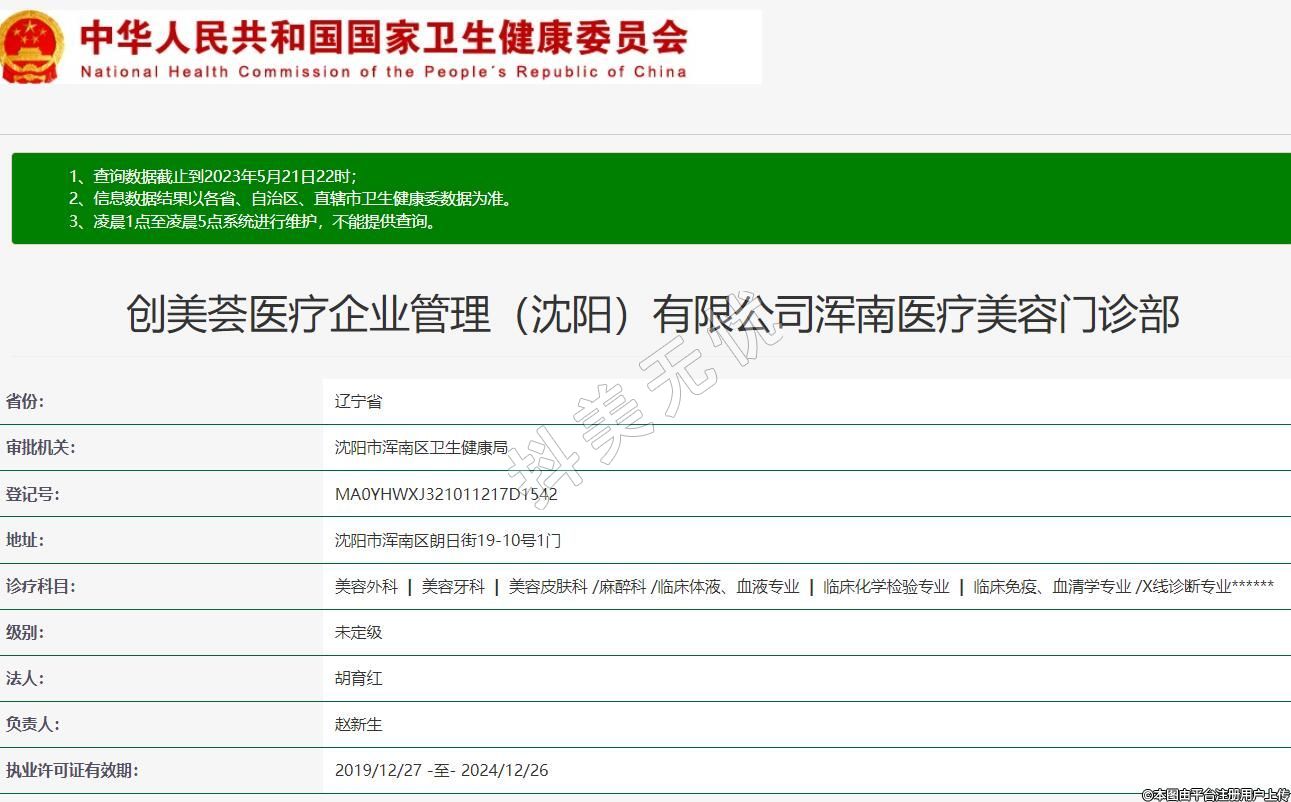1291x802 pixels.
Task: Select the first notice line about query cutoff
Action: [213, 176]
